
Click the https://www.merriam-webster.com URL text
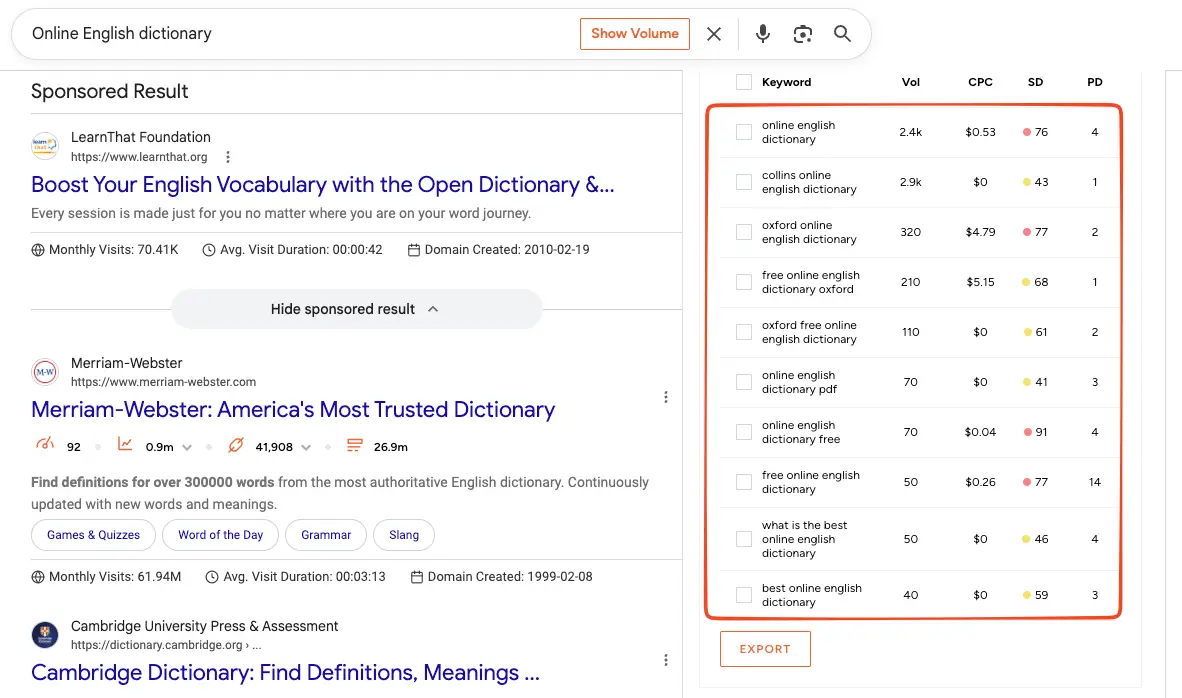pos(164,382)
